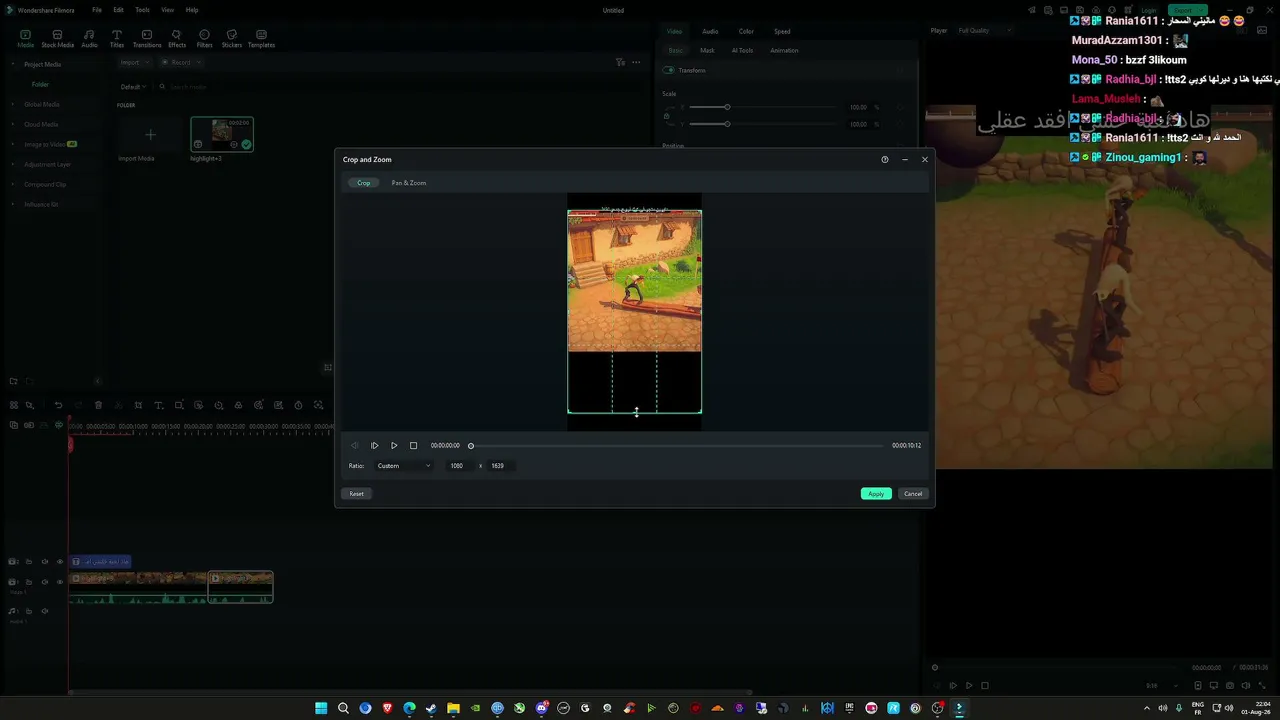Open the File menu

point(97,10)
